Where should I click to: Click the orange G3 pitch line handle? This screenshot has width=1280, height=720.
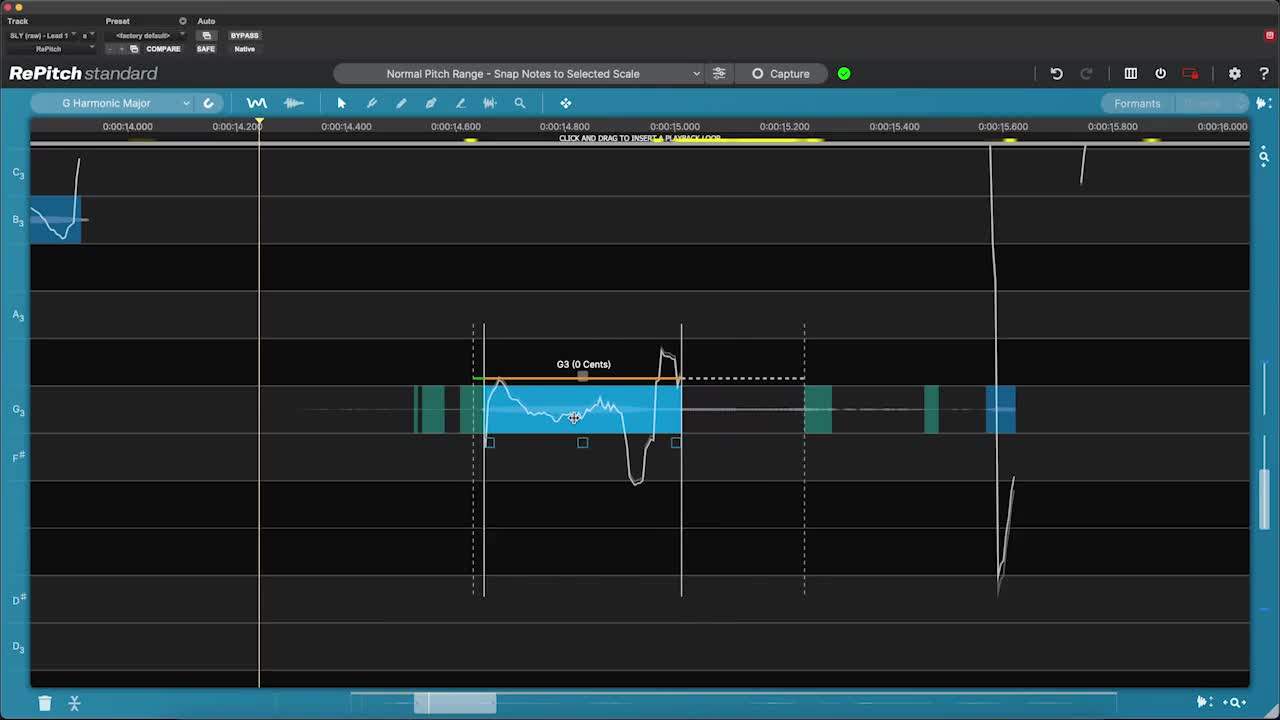[x=583, y=377]
